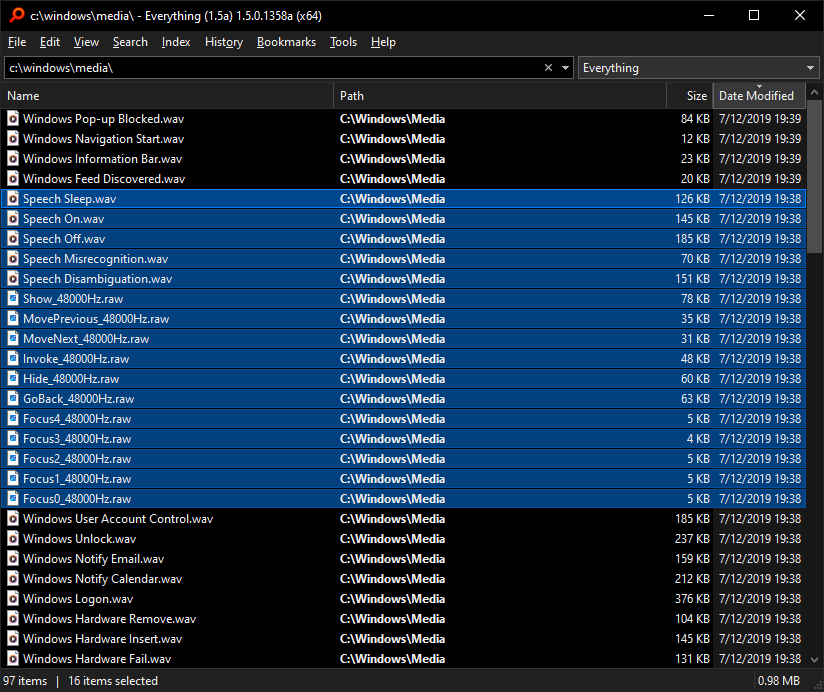The height and width of the screenshot is (692, 824).
Task: Click the date modified of Windows Pop-up Blocked.wav
Action: [760, 119]
